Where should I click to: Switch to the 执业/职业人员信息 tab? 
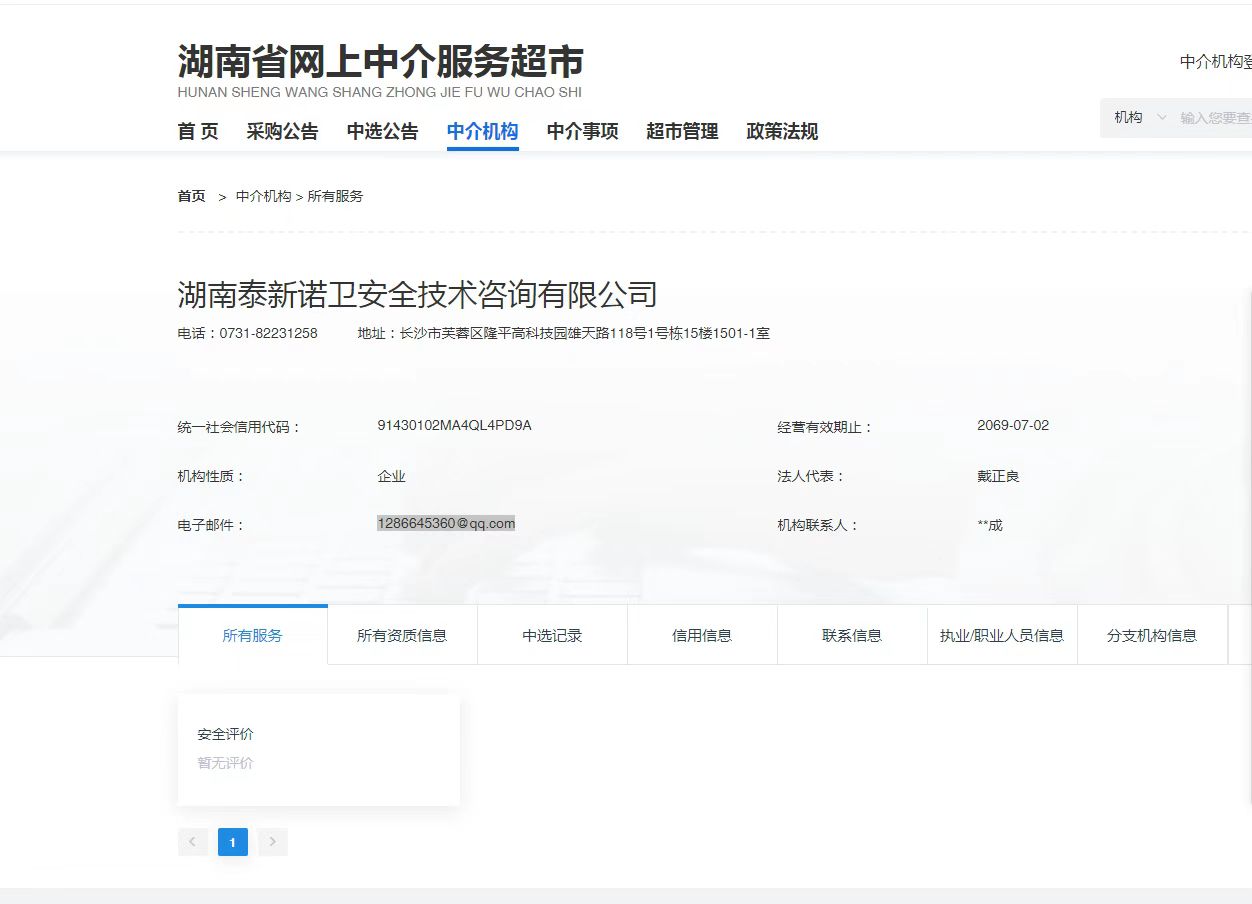tap(1002, 635)
